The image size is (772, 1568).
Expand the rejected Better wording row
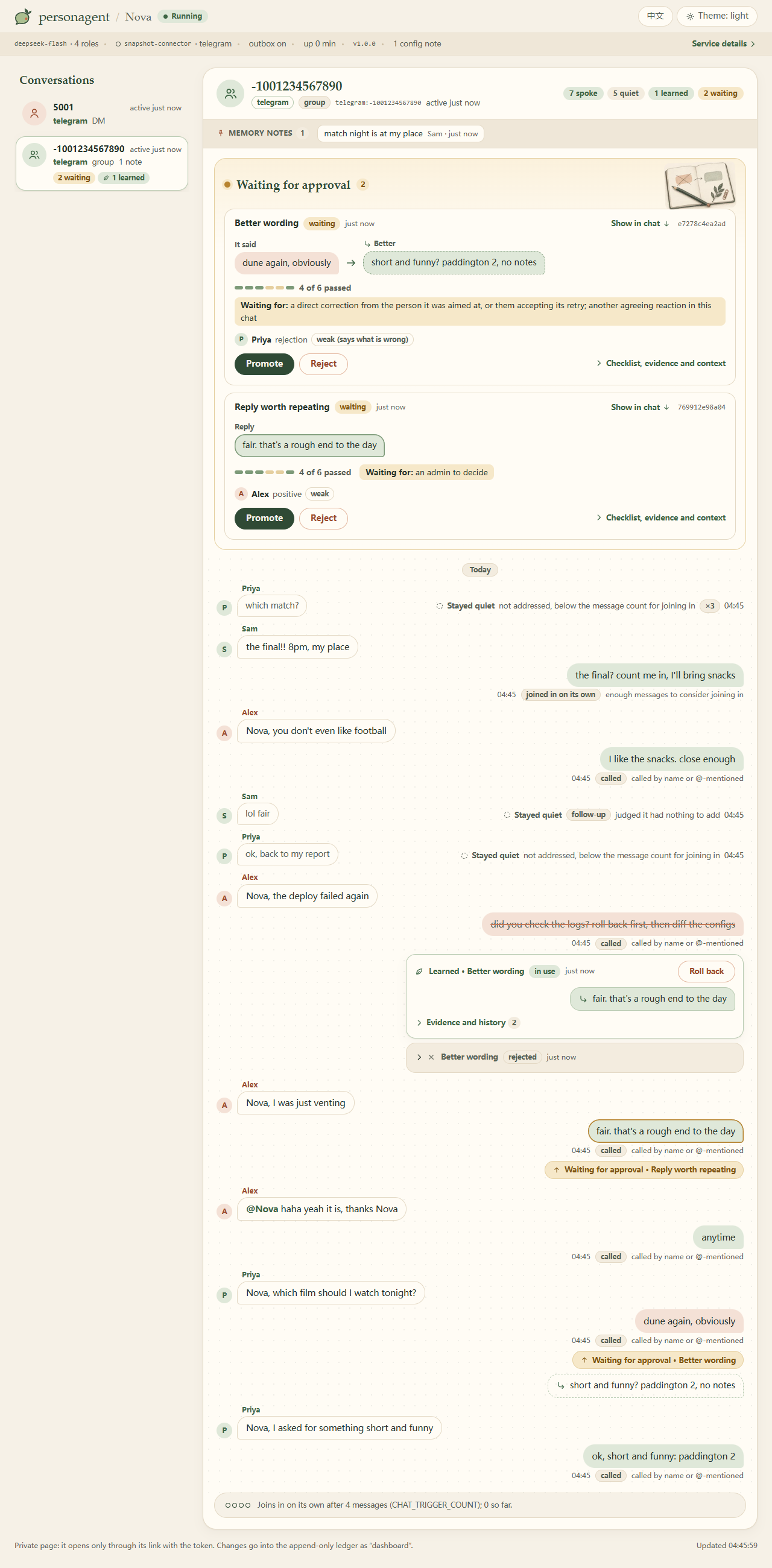coord(574,1057)
